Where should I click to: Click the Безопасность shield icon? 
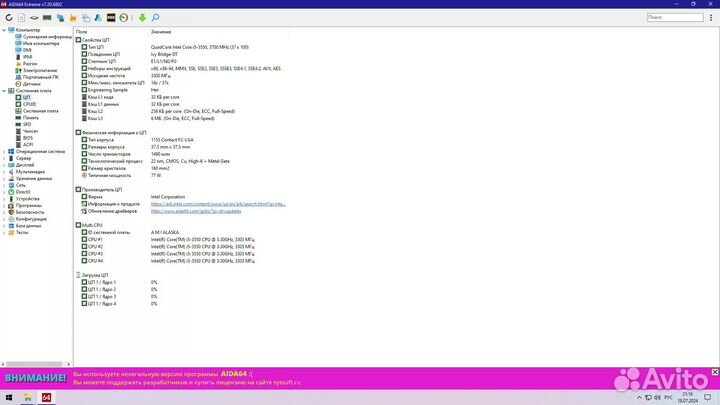point(11,213)
